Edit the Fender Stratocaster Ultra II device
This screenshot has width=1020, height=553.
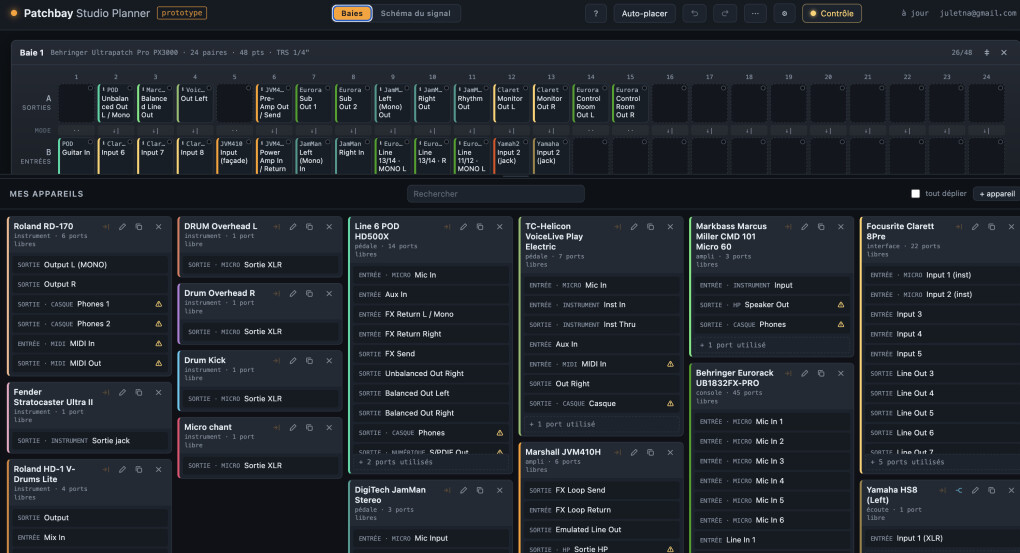coord(122,393)
